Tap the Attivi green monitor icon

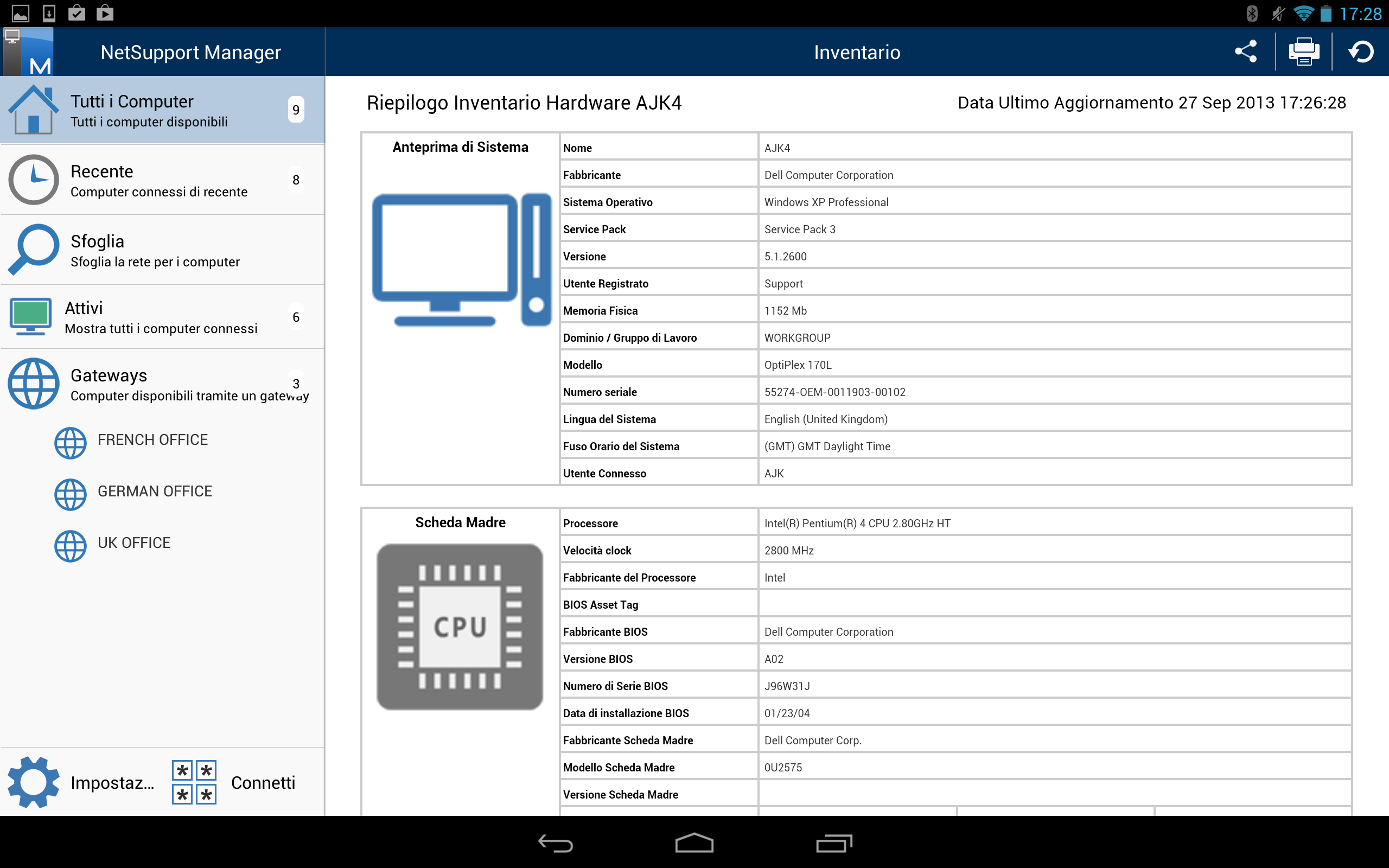(30, 317)
